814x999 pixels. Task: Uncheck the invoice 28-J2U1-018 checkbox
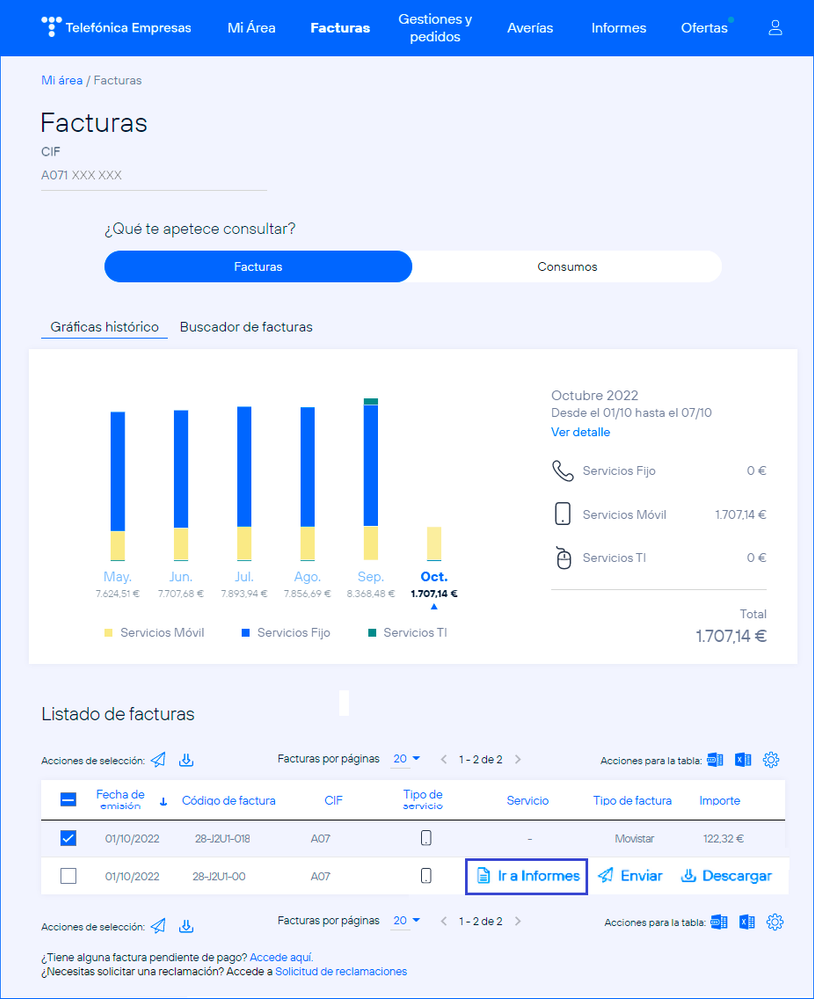pos(68,838)
